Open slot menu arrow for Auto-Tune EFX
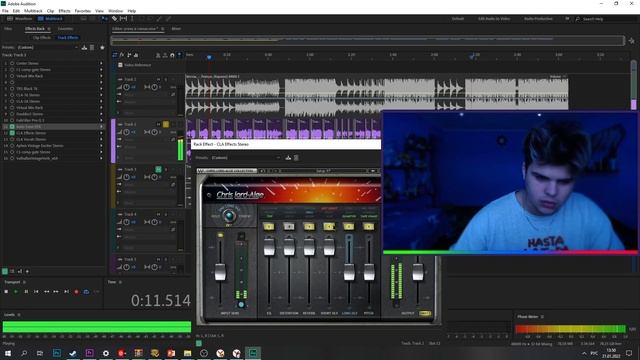Image resolution: width=640 pixels, height=360 pixels. tap(101, 127)
